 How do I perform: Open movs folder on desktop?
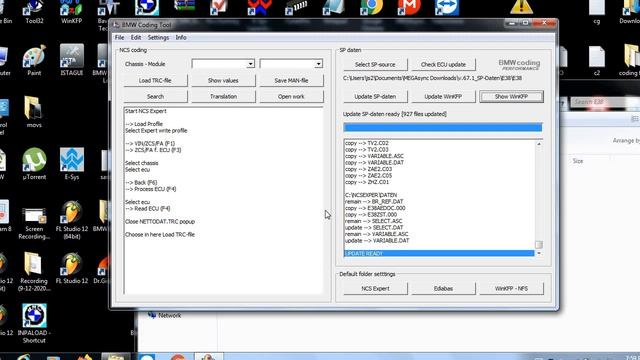[x=34, y=112]
